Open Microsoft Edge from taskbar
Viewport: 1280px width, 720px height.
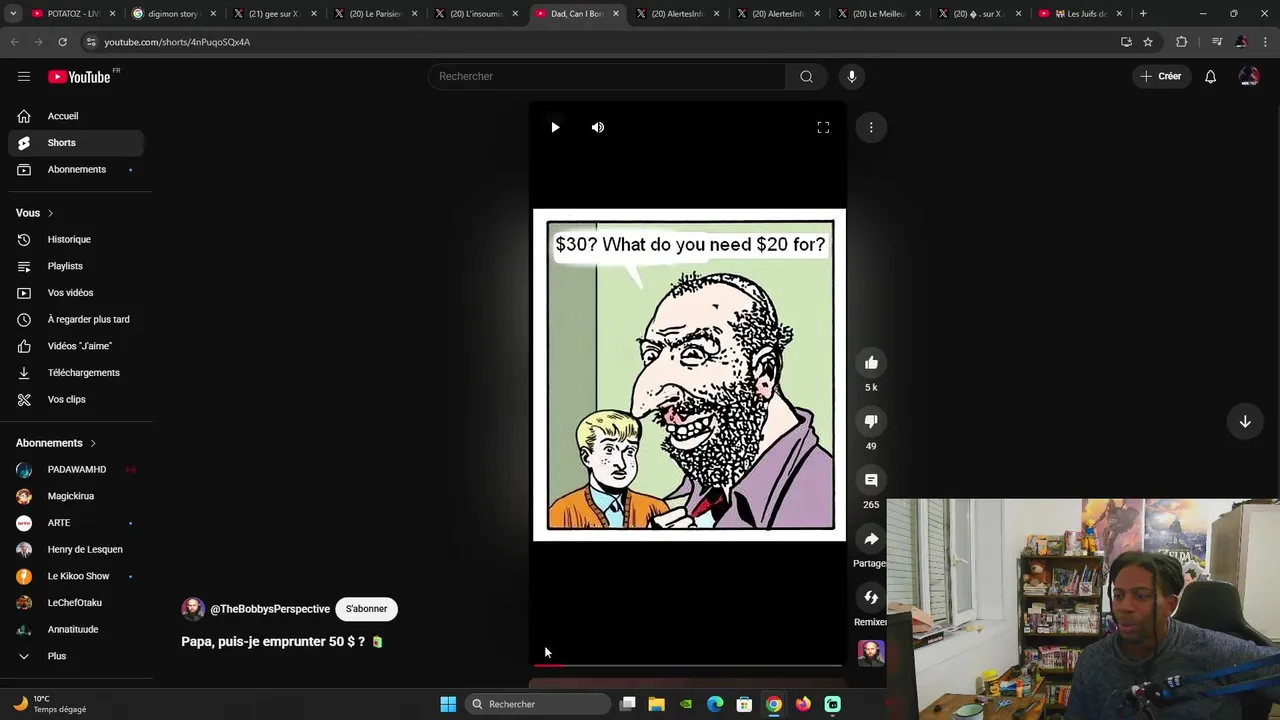[715, 704]
